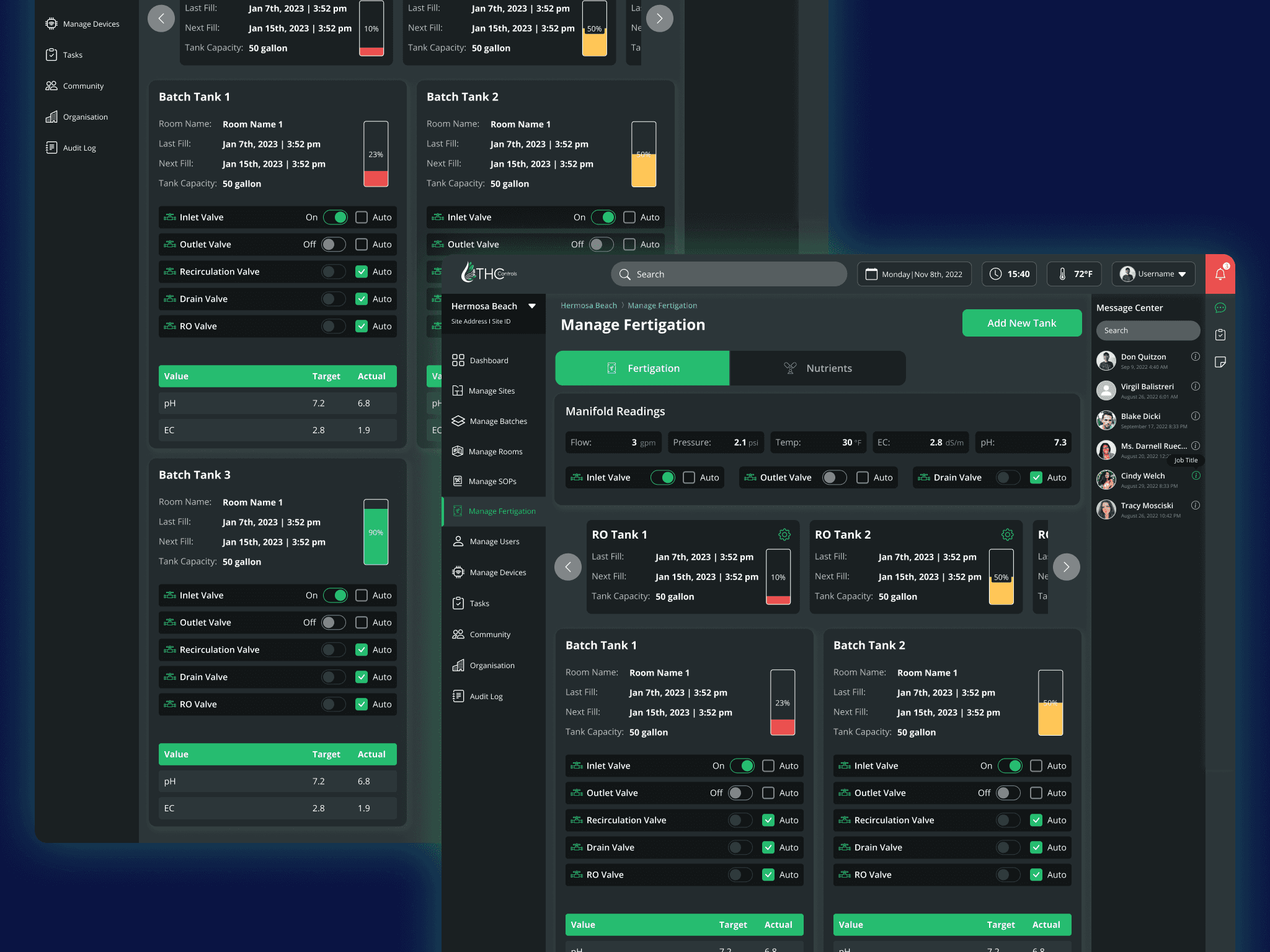Click the Tasks icon in the back window sidebar
The height and width of the screenshot is (952, 1270).
tap(51, 55)
